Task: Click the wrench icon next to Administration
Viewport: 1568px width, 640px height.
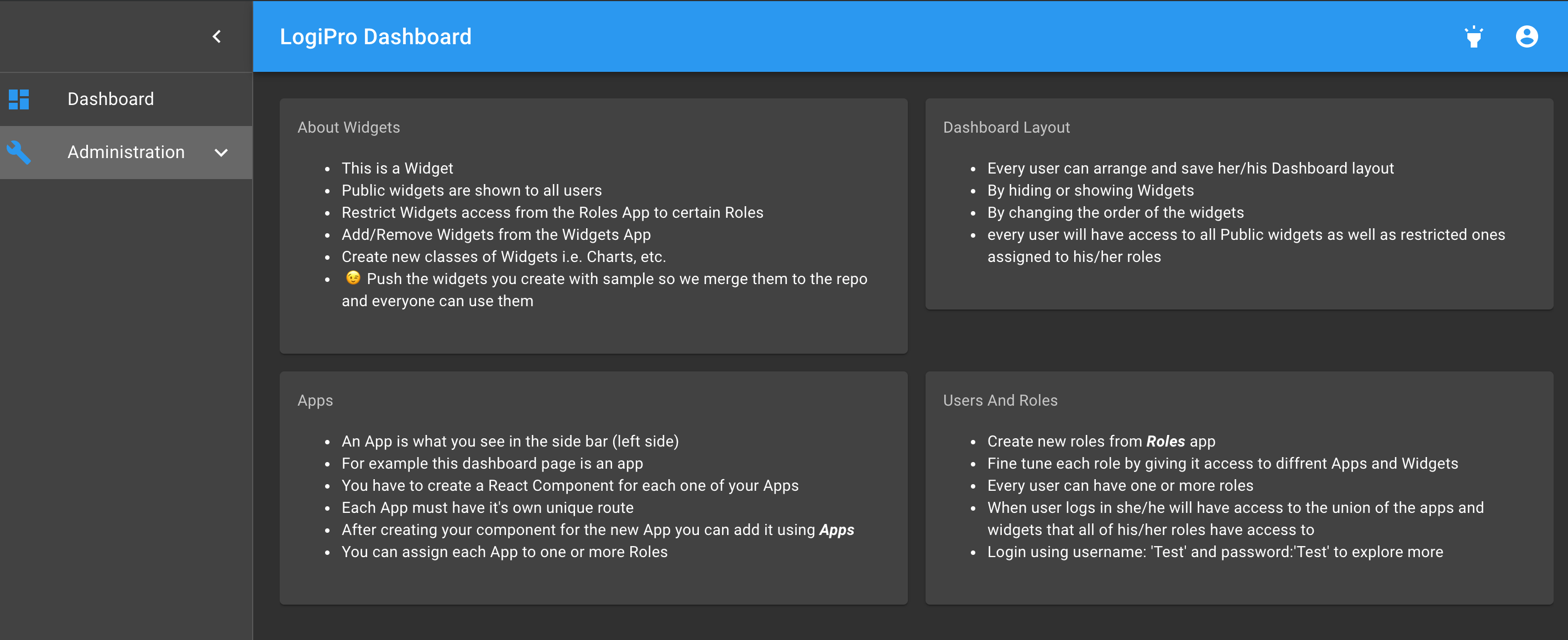Action: (x=20, y=152)
